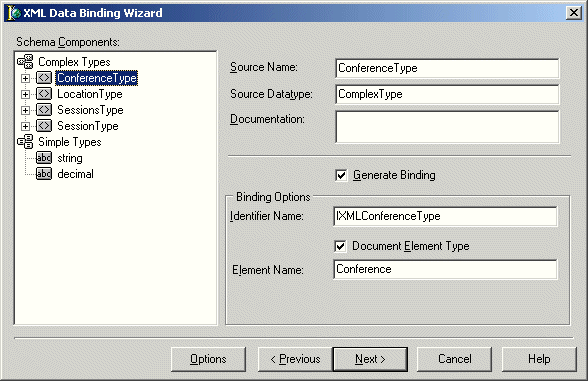Select the Complex Types root label

74,62
